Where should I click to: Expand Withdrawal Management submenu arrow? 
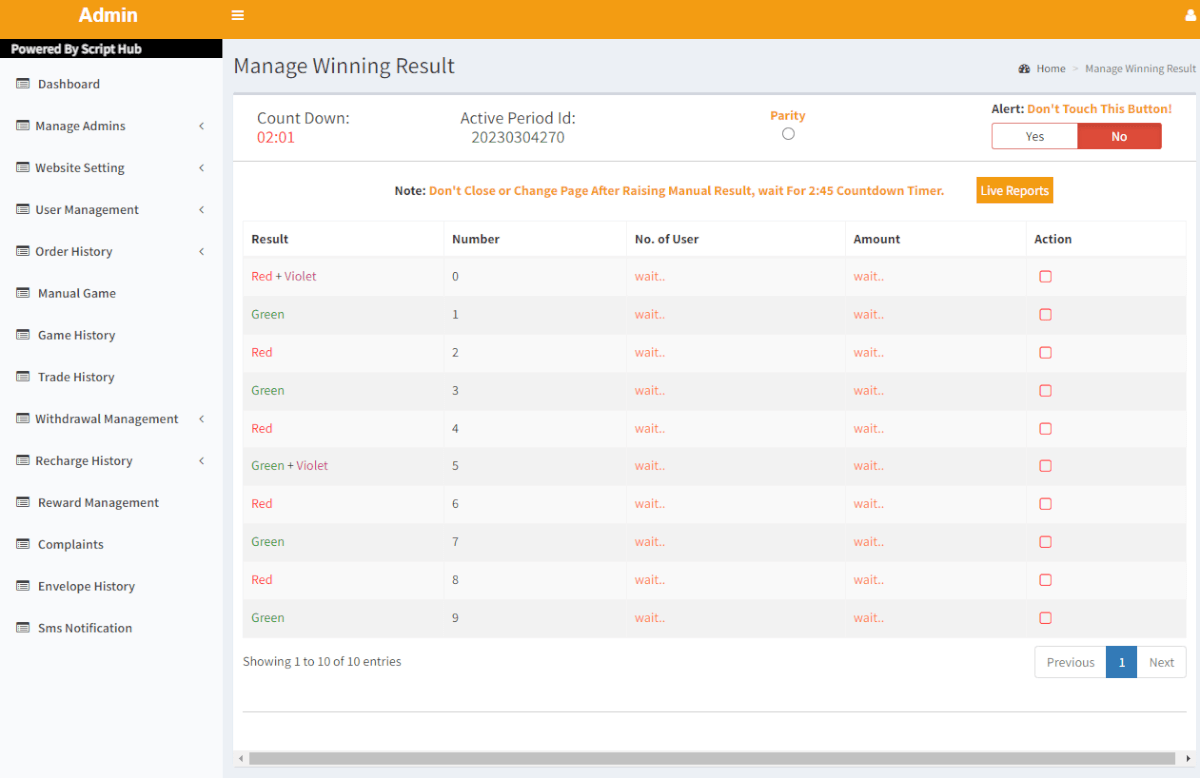click(x=201, y=419)
